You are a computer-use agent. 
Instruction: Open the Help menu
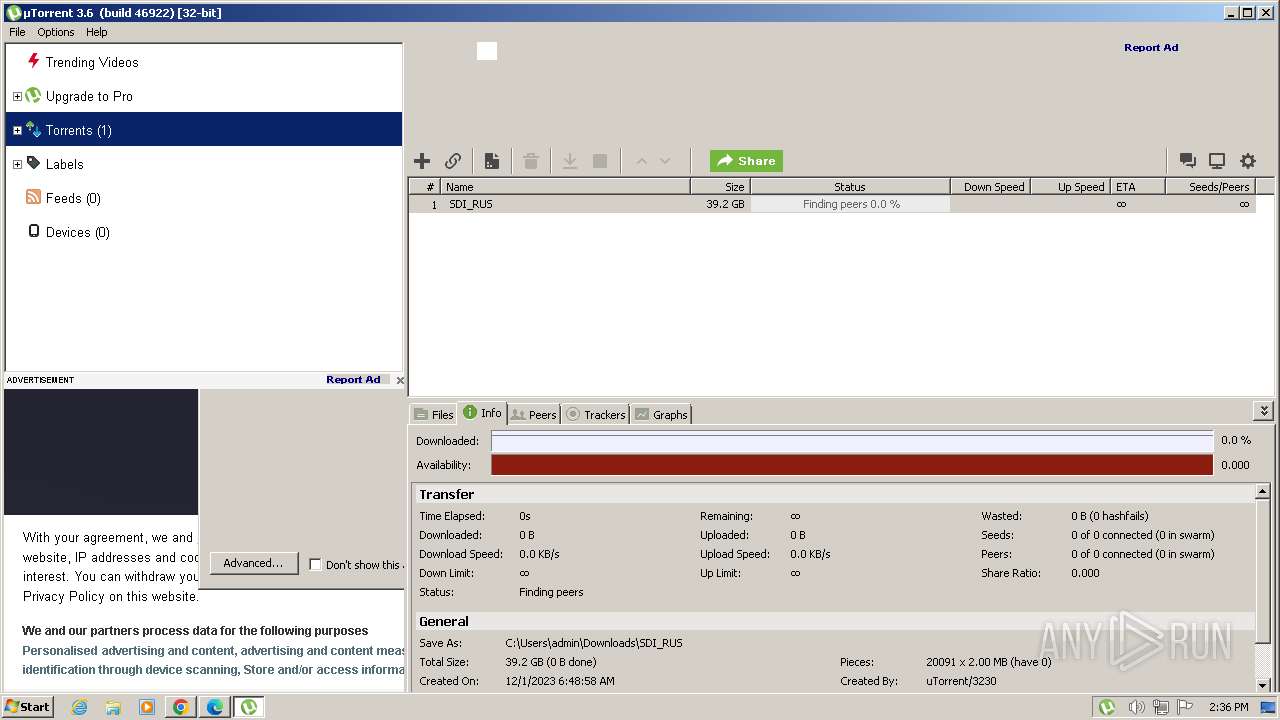(x=97, y=32)
